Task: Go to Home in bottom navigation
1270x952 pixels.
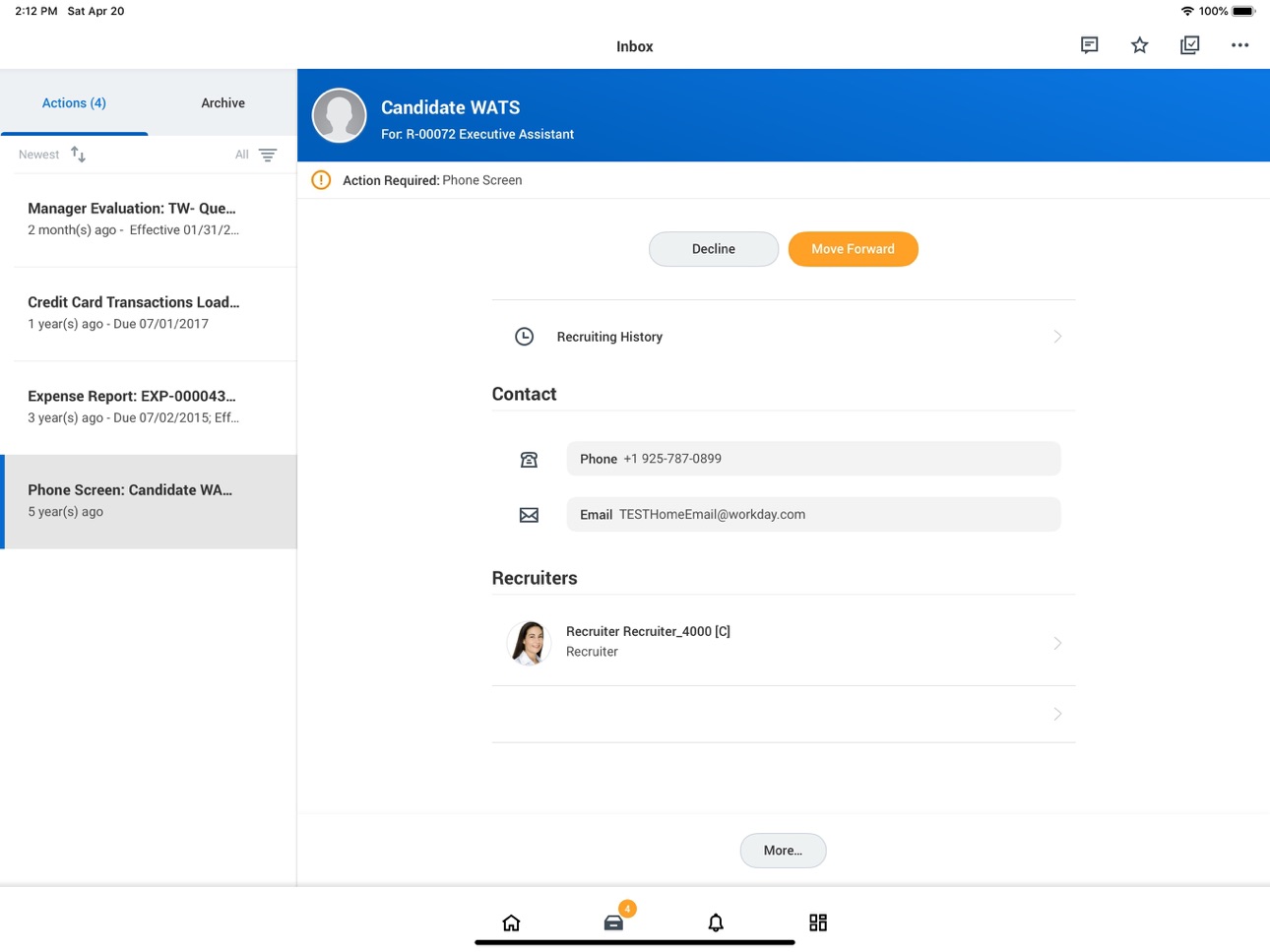Action: pyautogui.click(x=511, y=922)
